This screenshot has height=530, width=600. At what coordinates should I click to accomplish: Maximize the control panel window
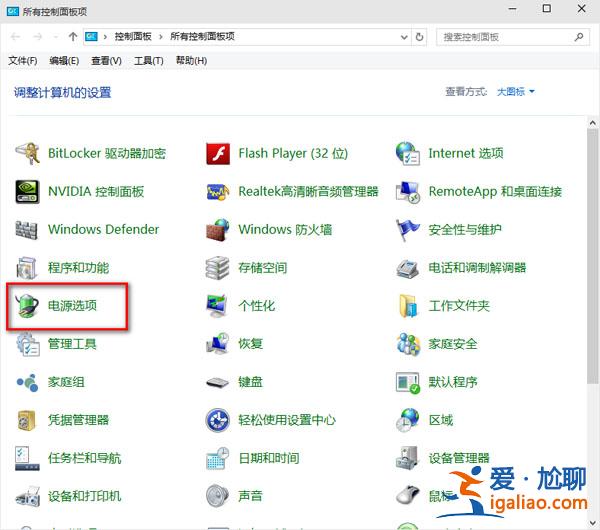click(x=547, y=8)
